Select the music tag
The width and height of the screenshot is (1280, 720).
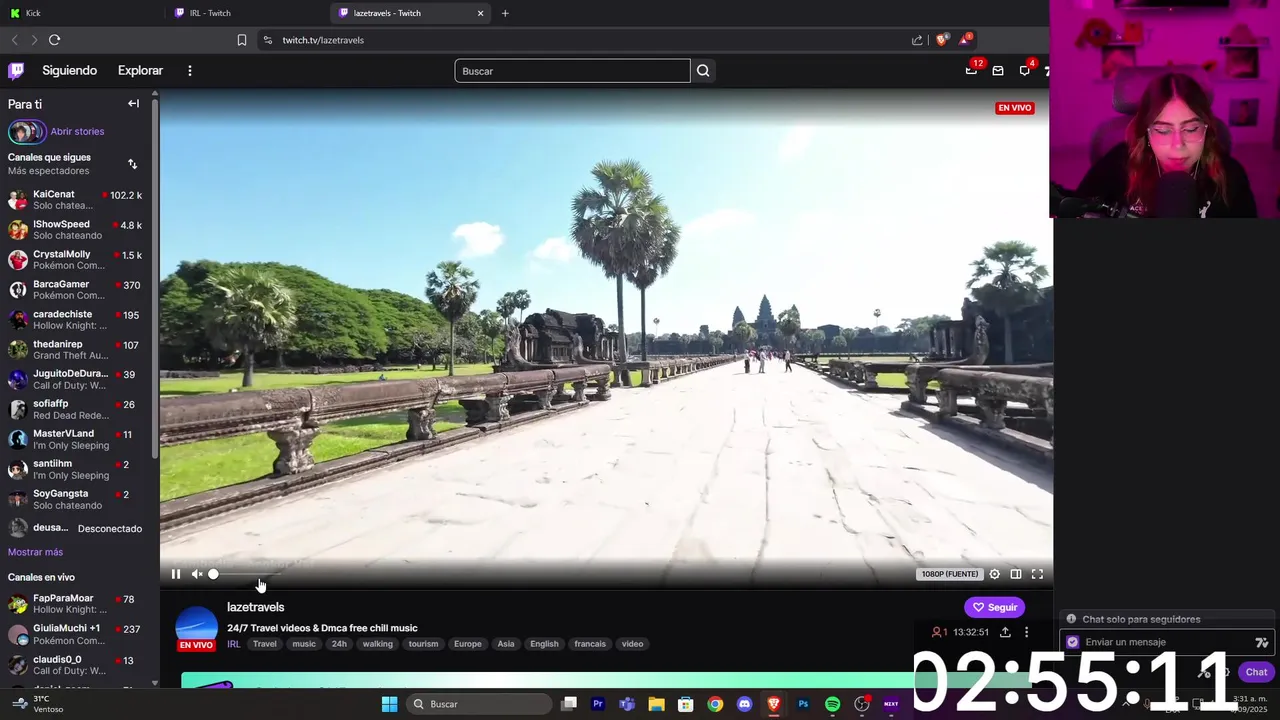[x=304, y=644]
